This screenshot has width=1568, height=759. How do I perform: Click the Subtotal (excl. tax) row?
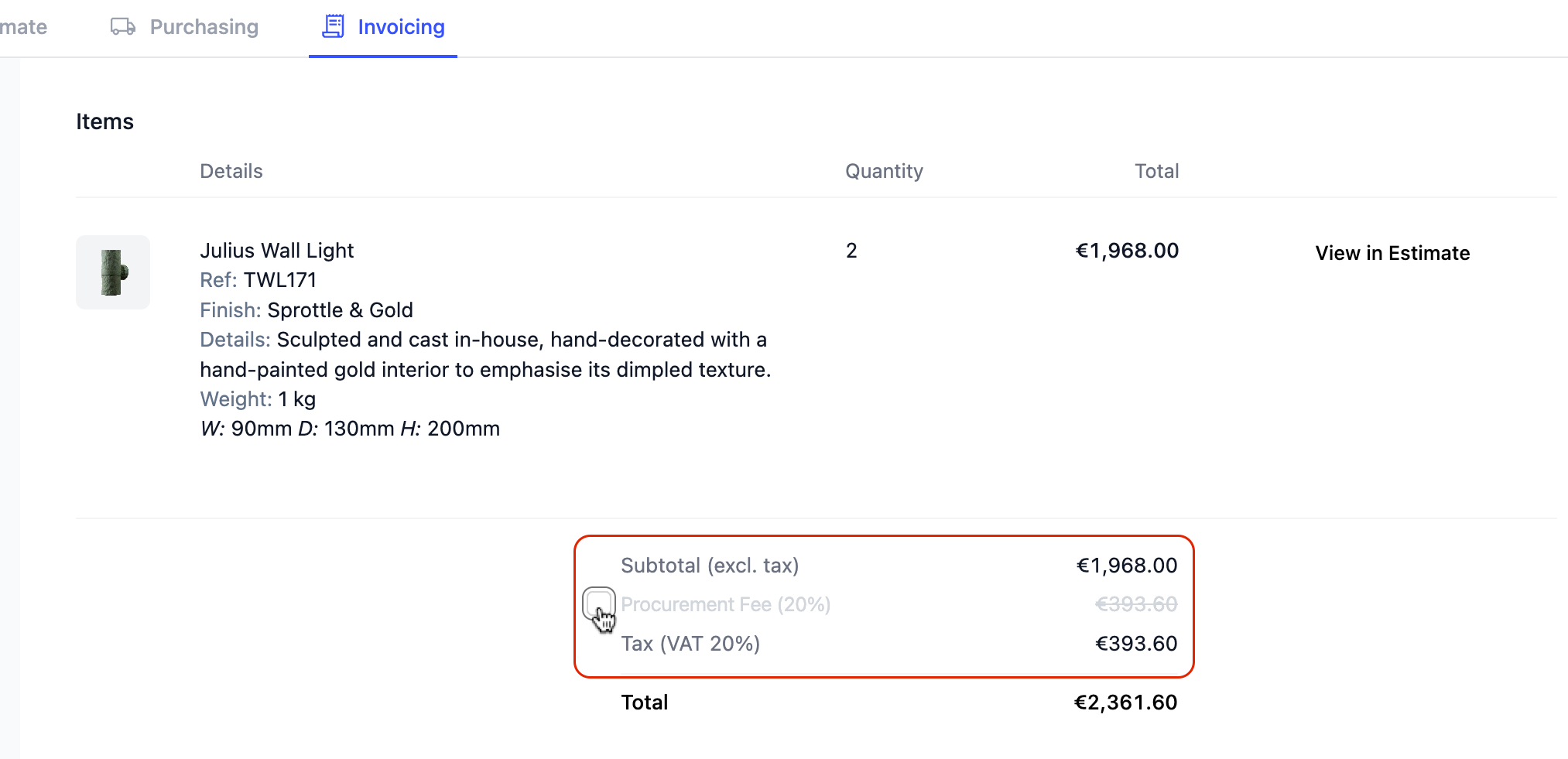point(899,566)
